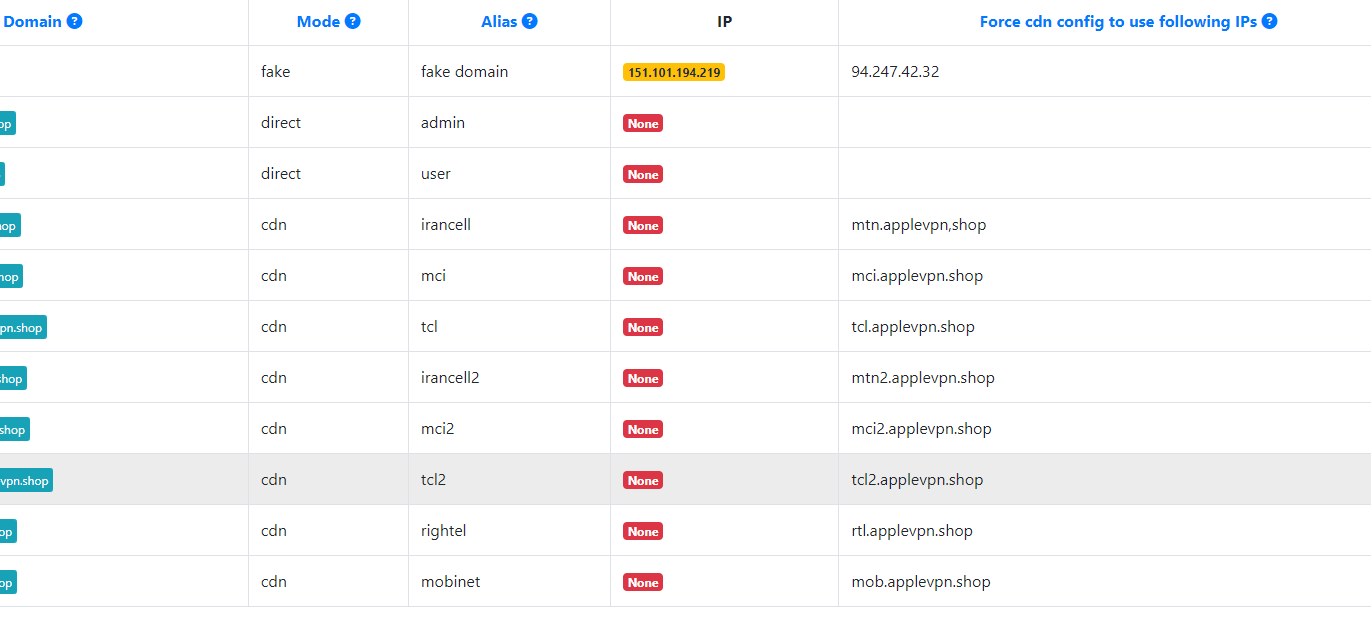Select 'cdn' mode in the tcl2 row
1371x622 pixels.
pos(274,479)
